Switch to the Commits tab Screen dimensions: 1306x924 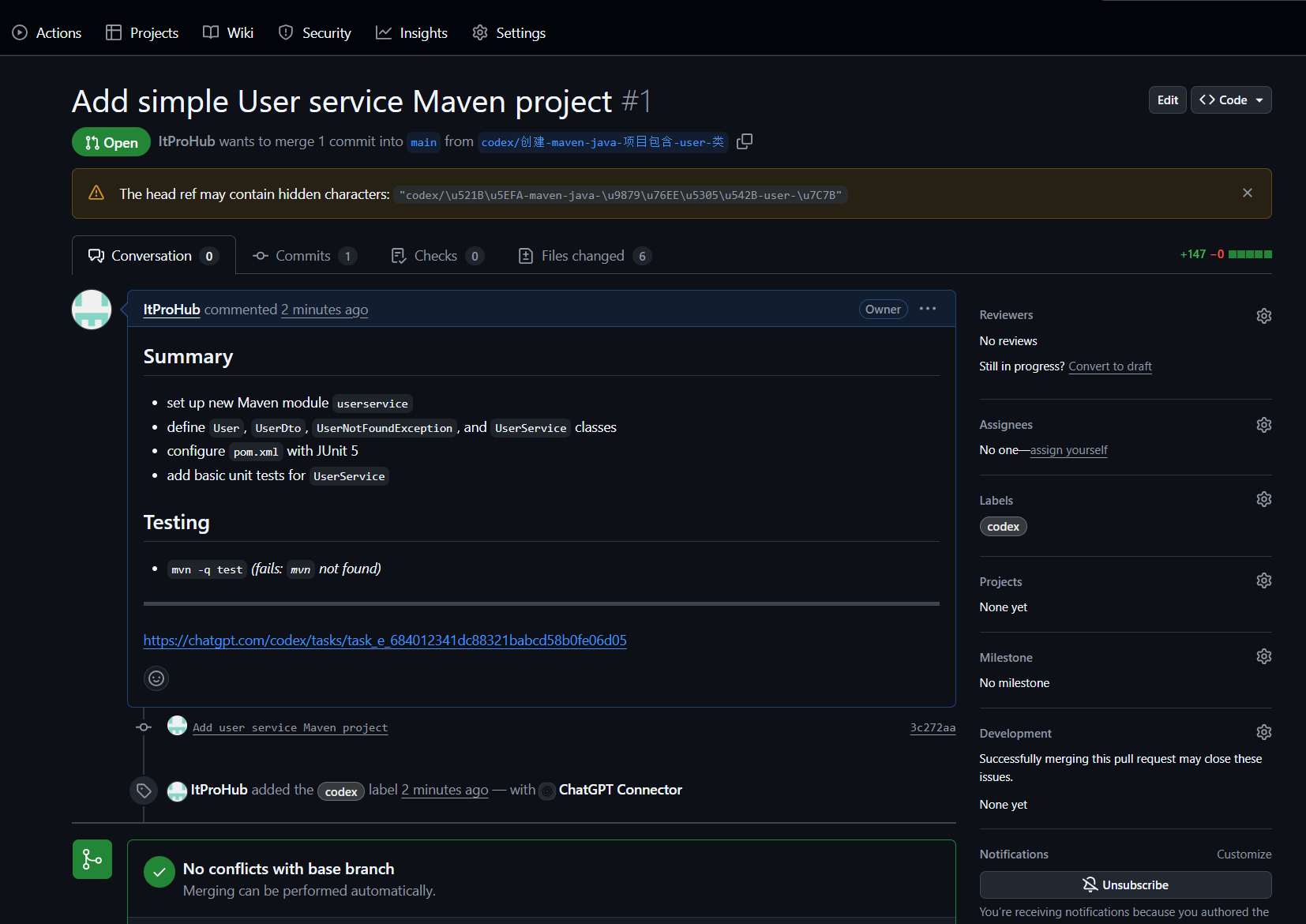tap(303, 255)
